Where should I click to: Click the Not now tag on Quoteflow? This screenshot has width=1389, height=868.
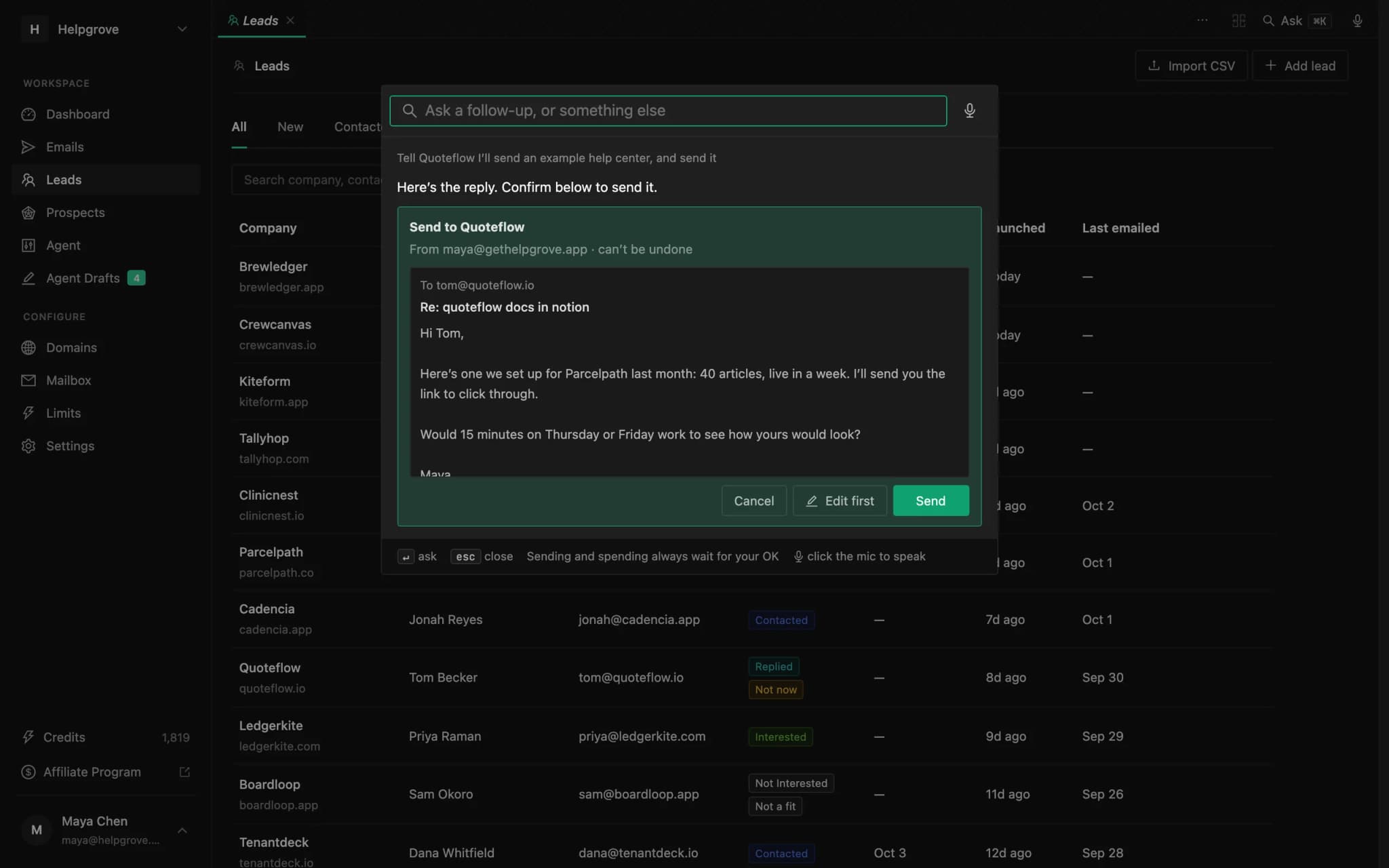pyautogui.click(x=776, y=690)
